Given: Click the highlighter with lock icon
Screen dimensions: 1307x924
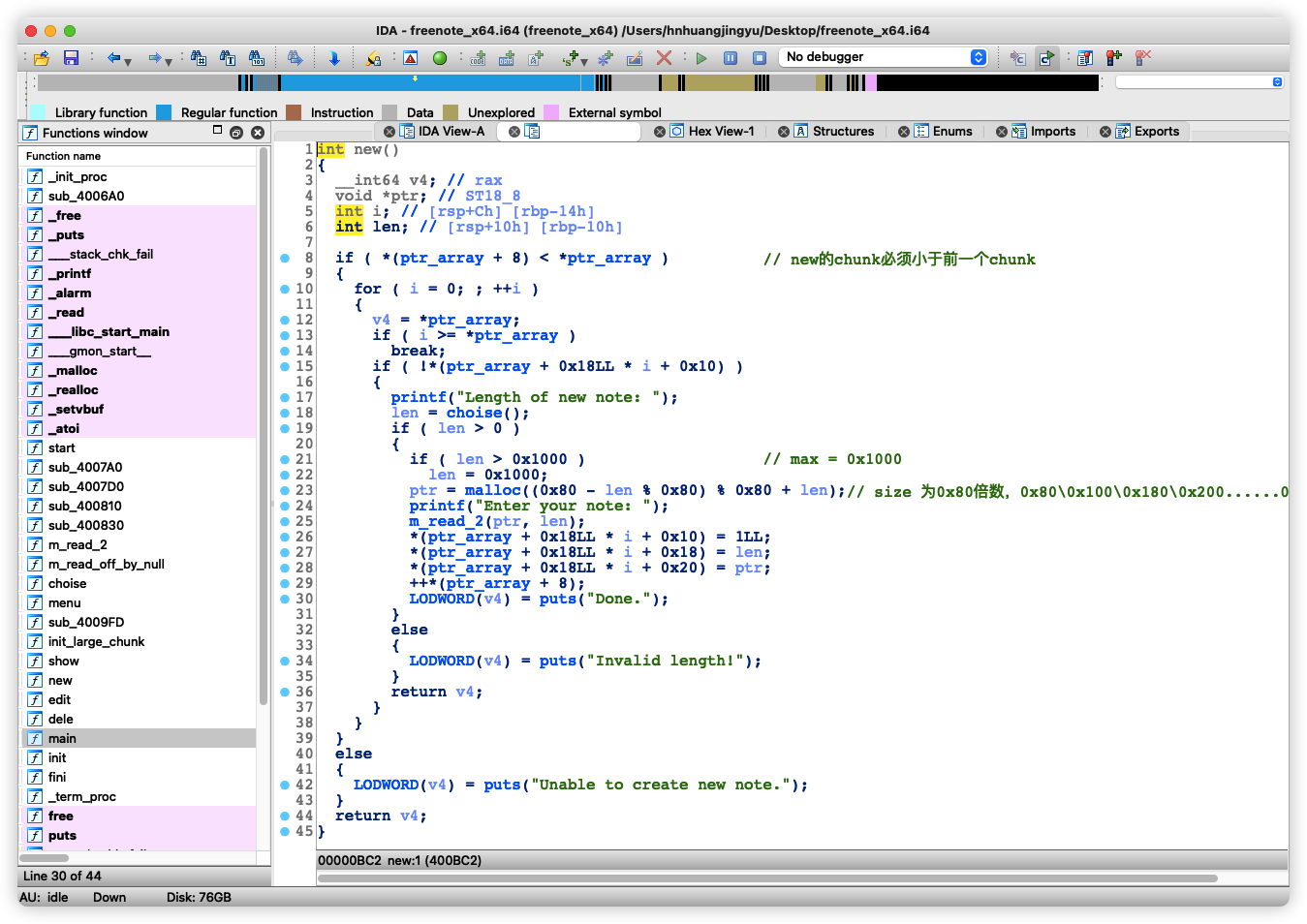Looking at the screenshot, I should [x=373, y=58].
